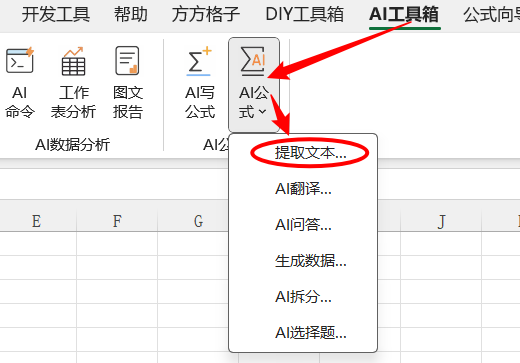Pick 生成数据... from the AI公式 menu

303,261
